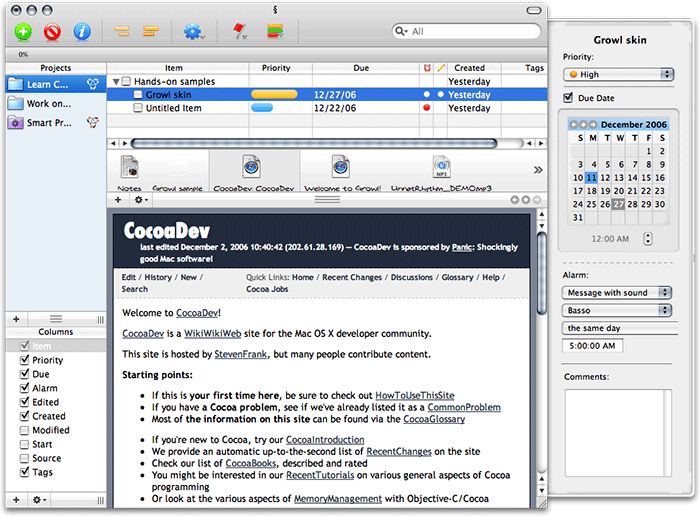Open the MP3 file attachment icon
This screenshot has width=700, height=516.
(441, 167)
